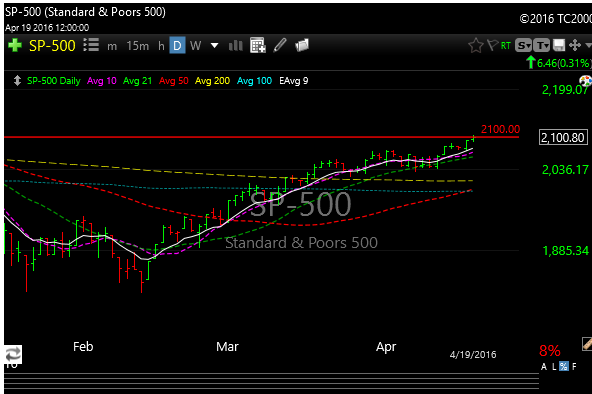Click the Apr time axis label
Viewport: 592px width, 394px height.
[x=386, y=347]
